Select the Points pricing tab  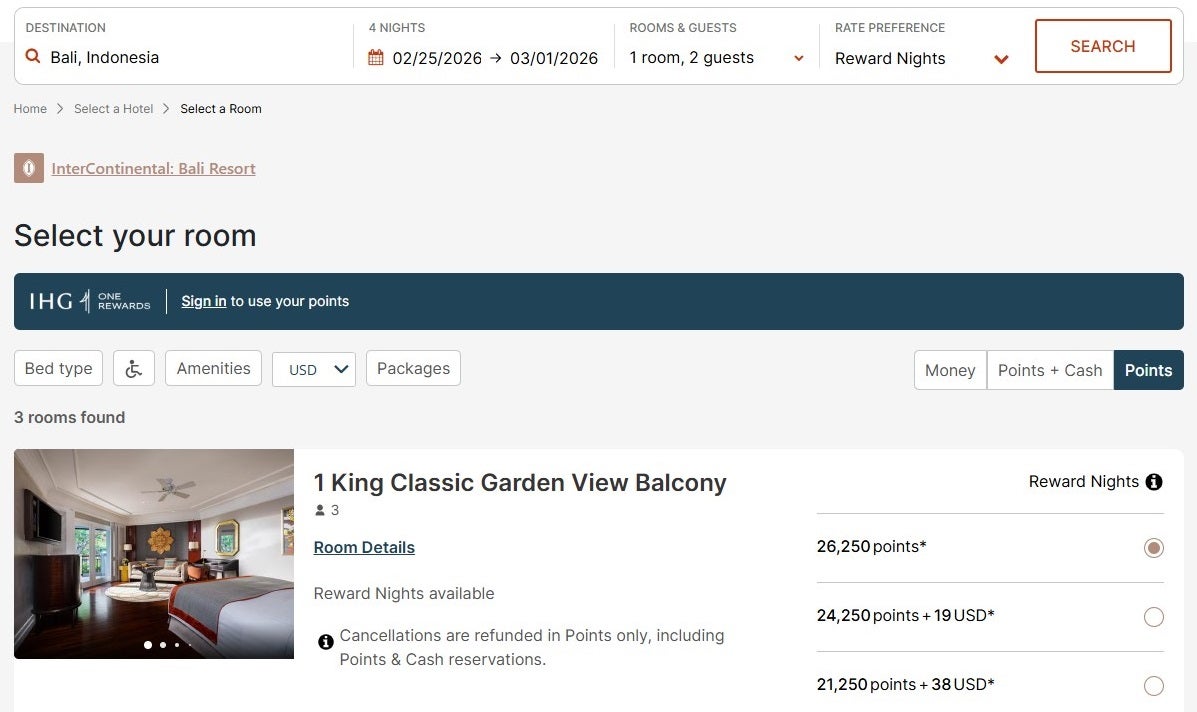click(x=1148, y=370)
